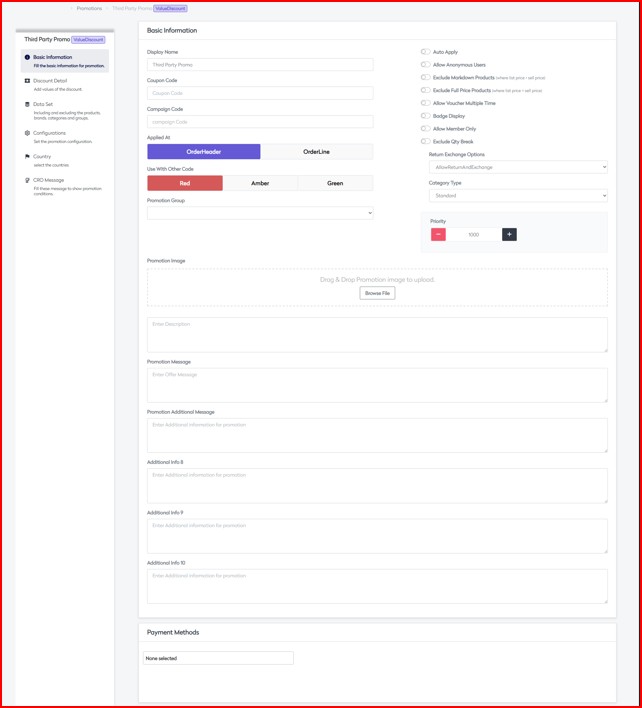This screenshot has height=708, width=642.
Task: Click the Data Set database icon
Action: [x=27, y=104]
